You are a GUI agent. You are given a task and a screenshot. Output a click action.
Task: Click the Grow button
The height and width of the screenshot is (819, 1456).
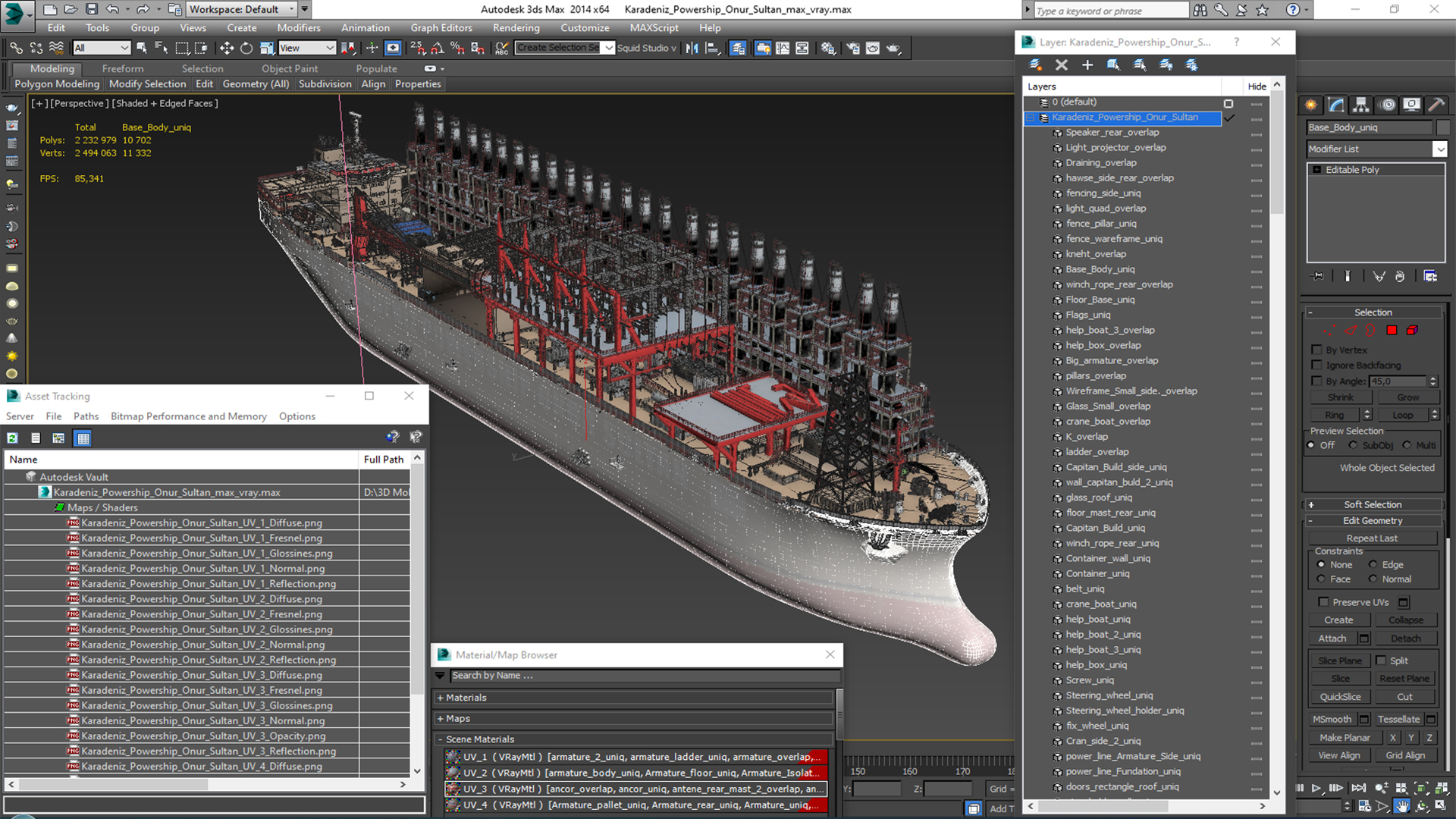[1407, 397]
